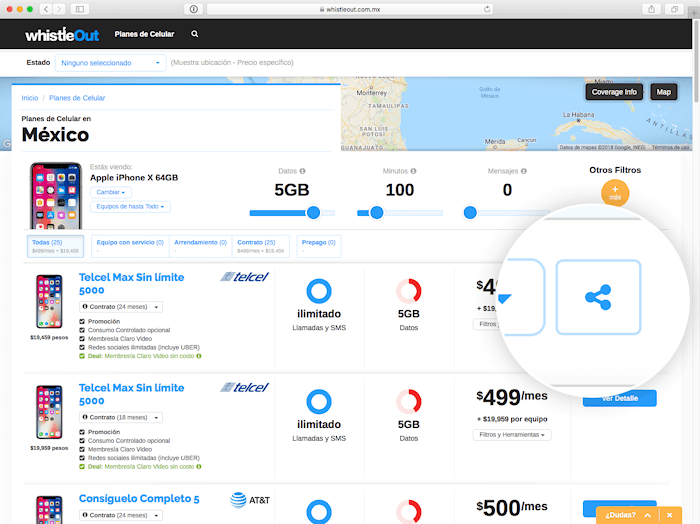Viewport: 700px width, 524px height.
Task: Click the Mensajes info icon
Action: coord(524,171)
